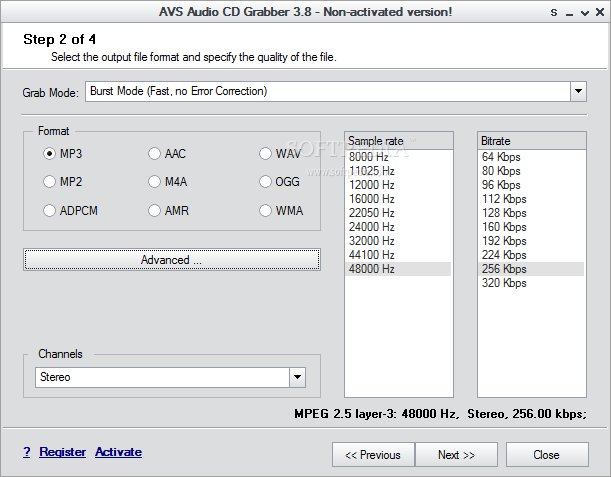
Task: Select 8000 Hz sample rate
Action: (x=398, y=157)
